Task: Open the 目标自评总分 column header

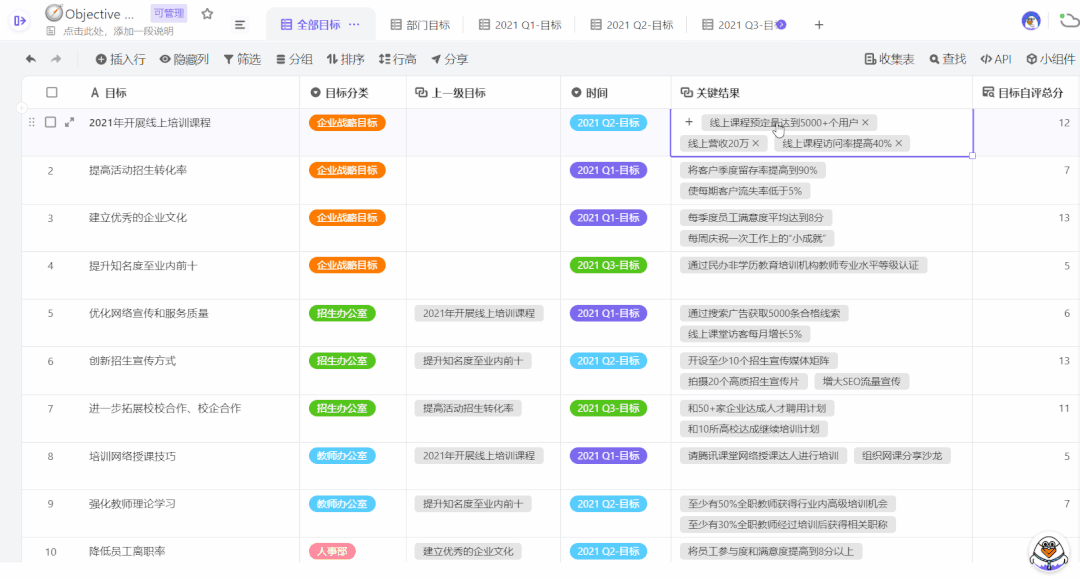Action: pos(1026,92)
